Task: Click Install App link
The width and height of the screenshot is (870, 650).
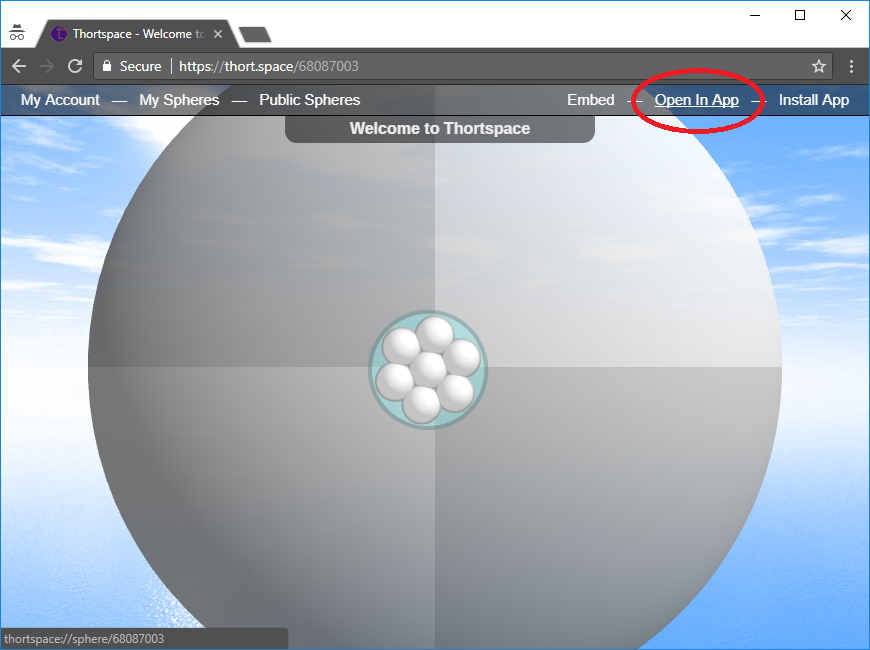Action: click(x=813, y=100)
